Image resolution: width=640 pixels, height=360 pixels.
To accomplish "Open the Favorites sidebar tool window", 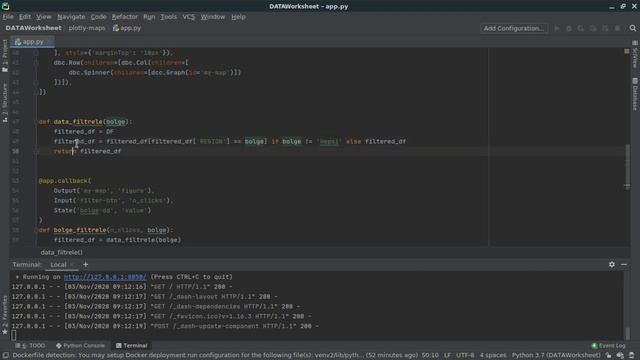I will point(4,315).
